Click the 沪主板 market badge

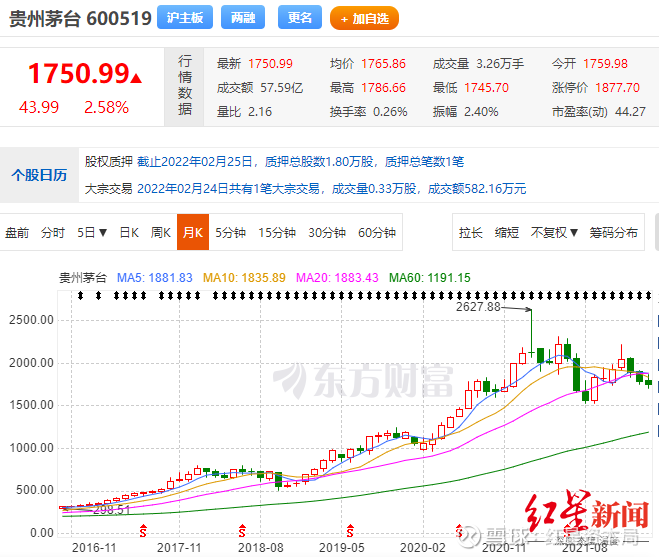pyautogui.click(x=185, y=18)
